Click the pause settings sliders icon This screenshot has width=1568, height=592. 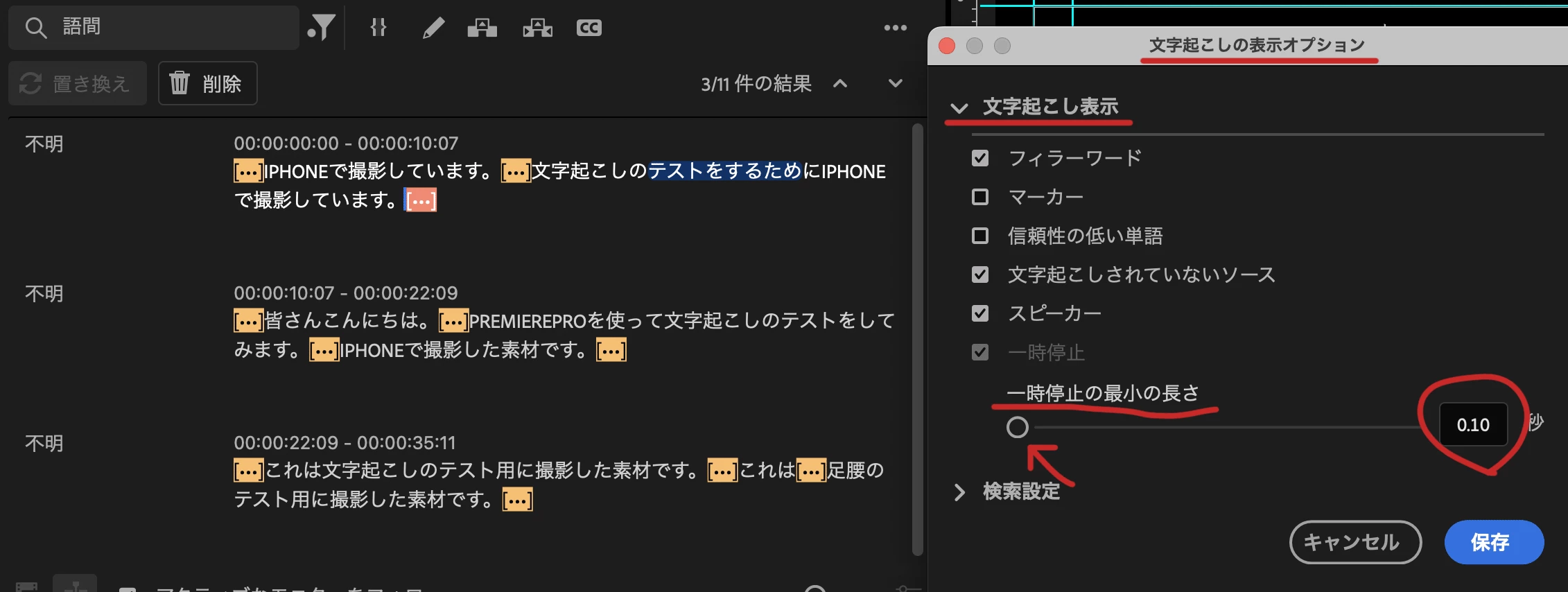click(x=378, y=28)
